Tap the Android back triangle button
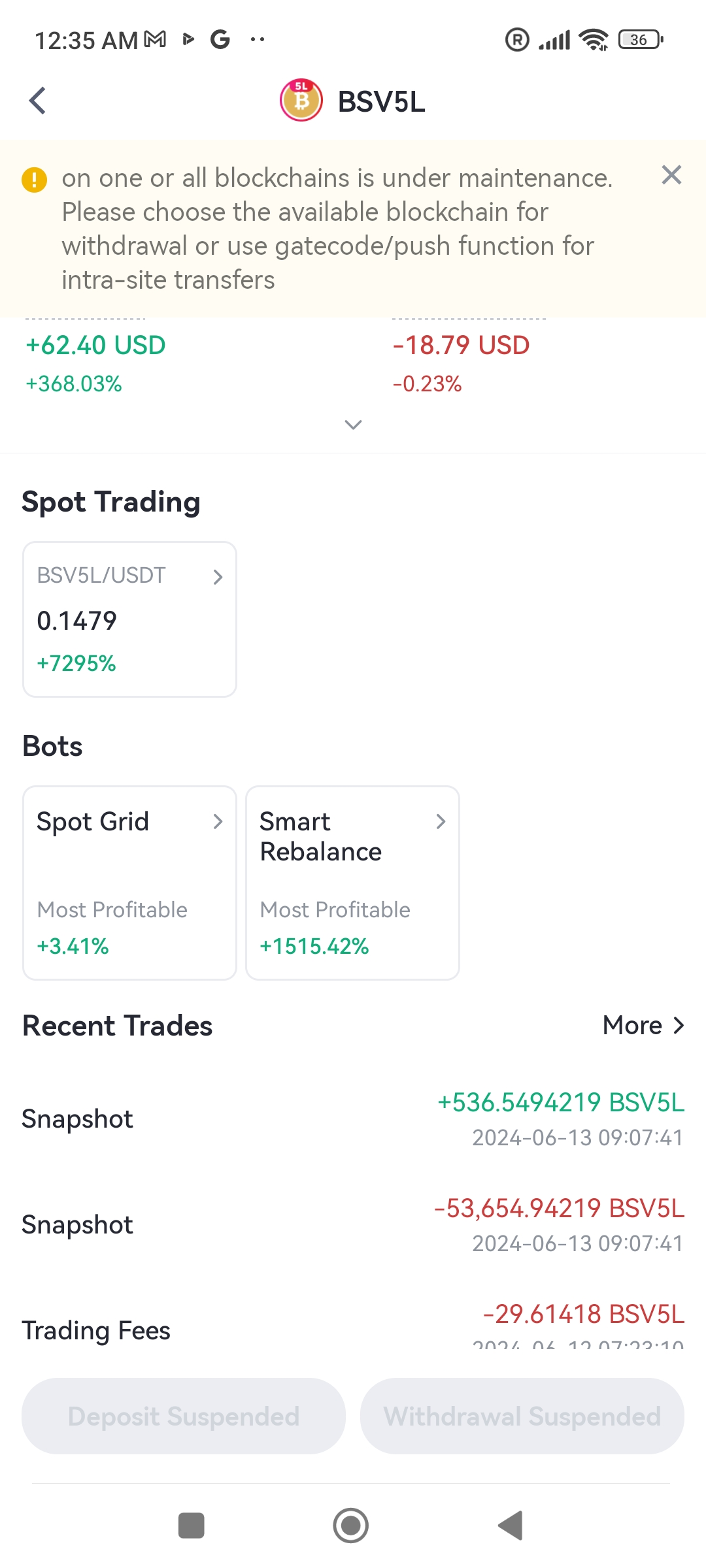The height and width of the screenshot is (1568, 706). tap(511, 1526)
